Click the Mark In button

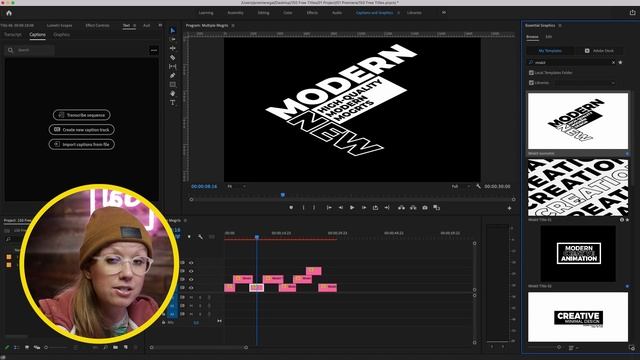(303, 208)
